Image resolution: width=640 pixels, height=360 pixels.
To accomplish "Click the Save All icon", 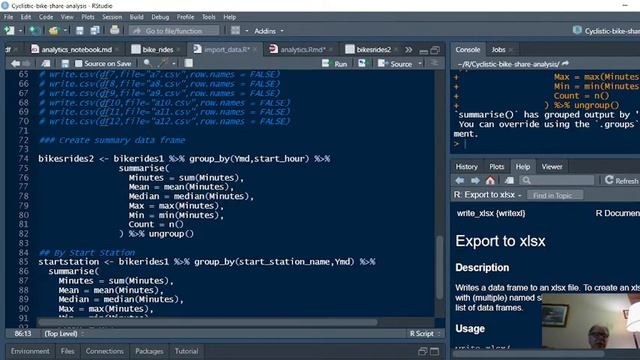I will click(x=95, y=31).
